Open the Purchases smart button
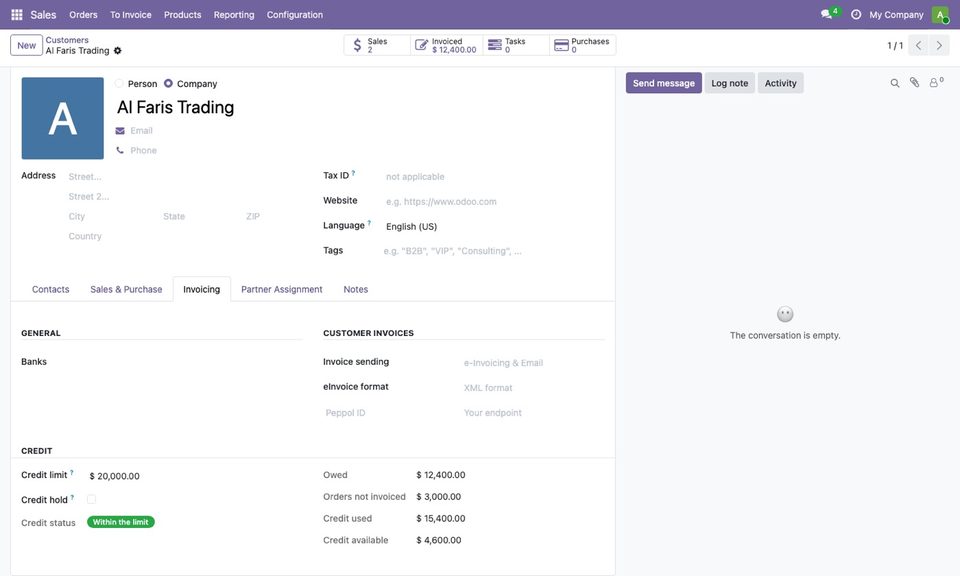This screenshot has width=960, height=576. [x=582, y=45]
